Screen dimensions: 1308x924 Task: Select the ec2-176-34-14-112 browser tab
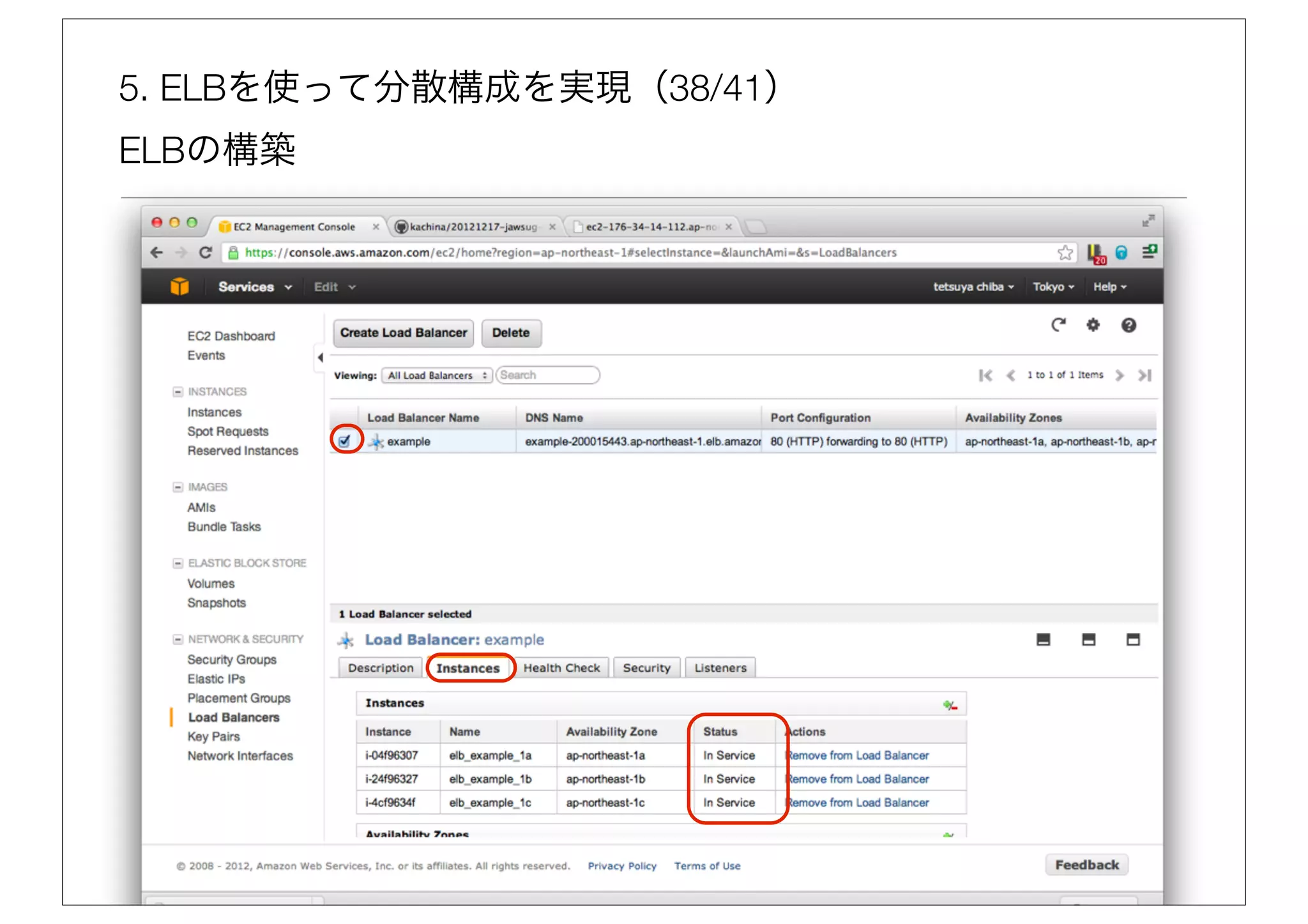(651, 227)
